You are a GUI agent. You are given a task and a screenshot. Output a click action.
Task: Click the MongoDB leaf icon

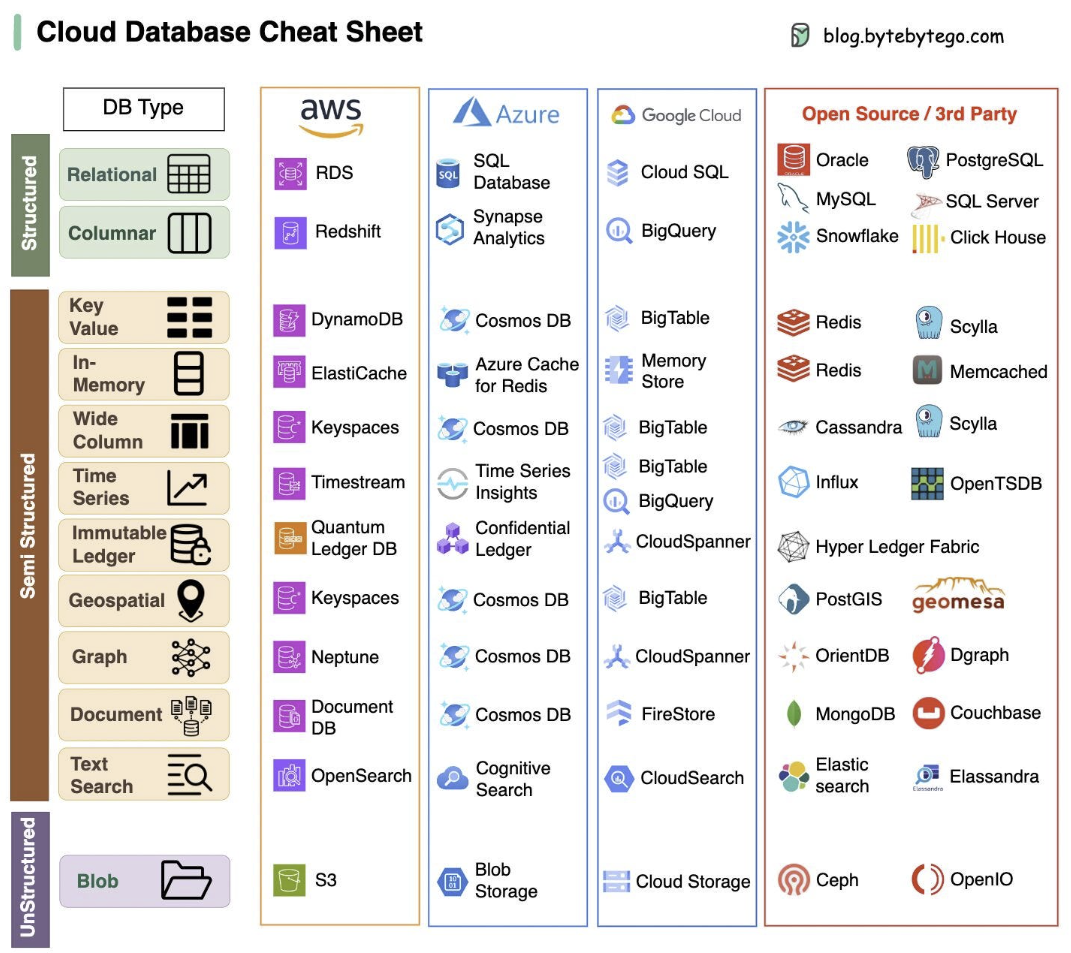(794, 714)
